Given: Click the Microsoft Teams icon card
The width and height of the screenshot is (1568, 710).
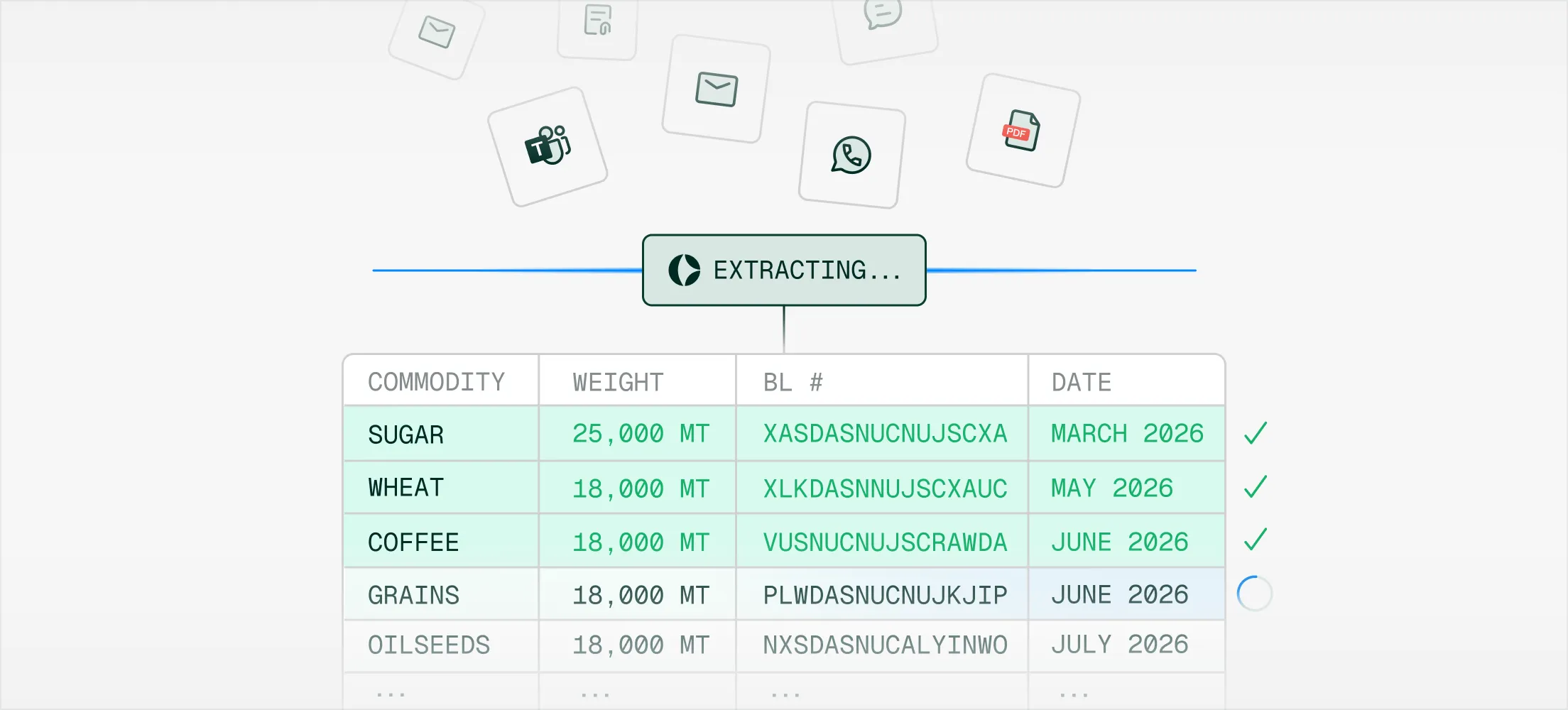Looking at the screenshot, I should (548, 147).
